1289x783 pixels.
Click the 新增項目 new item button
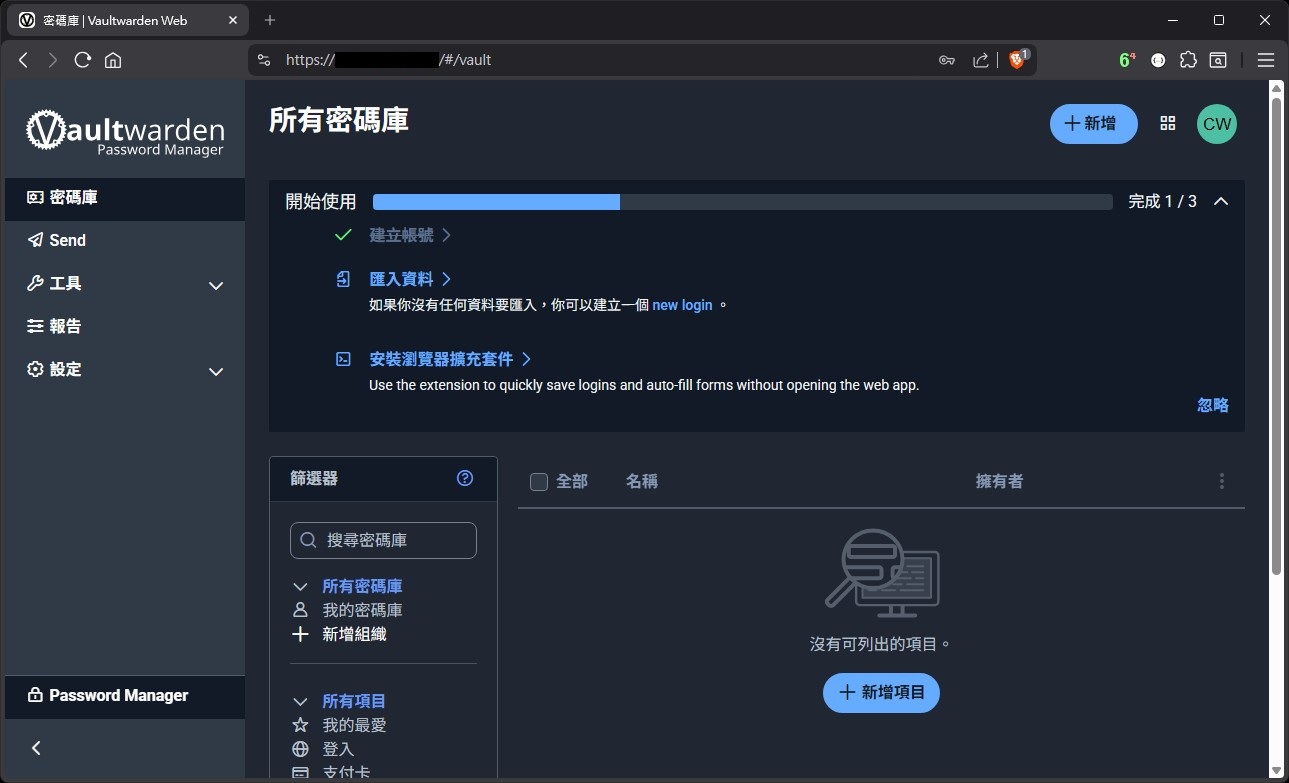881,692
